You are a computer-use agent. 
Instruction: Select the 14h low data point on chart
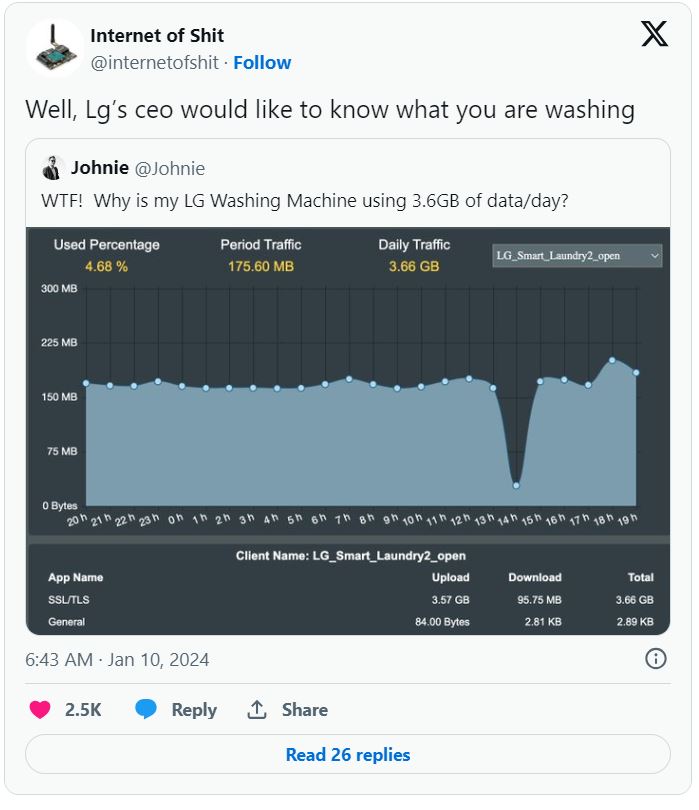tap(516, 485)
